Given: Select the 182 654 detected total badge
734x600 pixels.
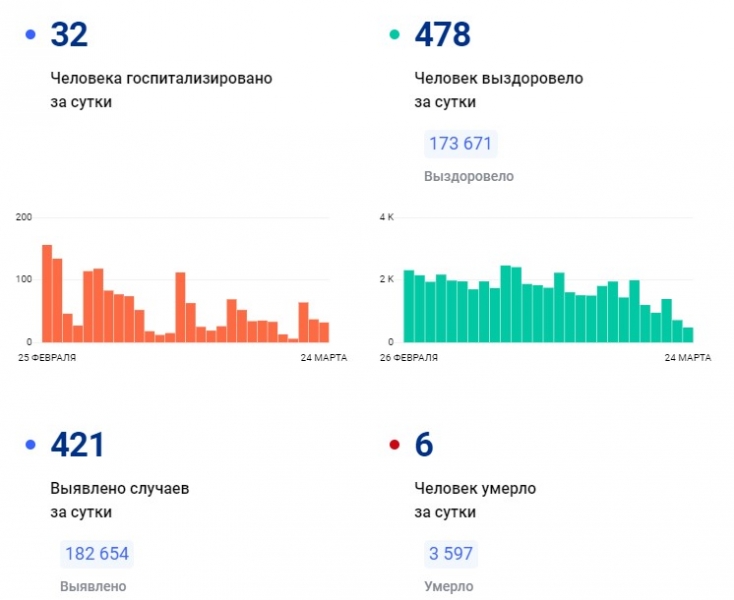Looking at the screenshot, I should 97,554.
